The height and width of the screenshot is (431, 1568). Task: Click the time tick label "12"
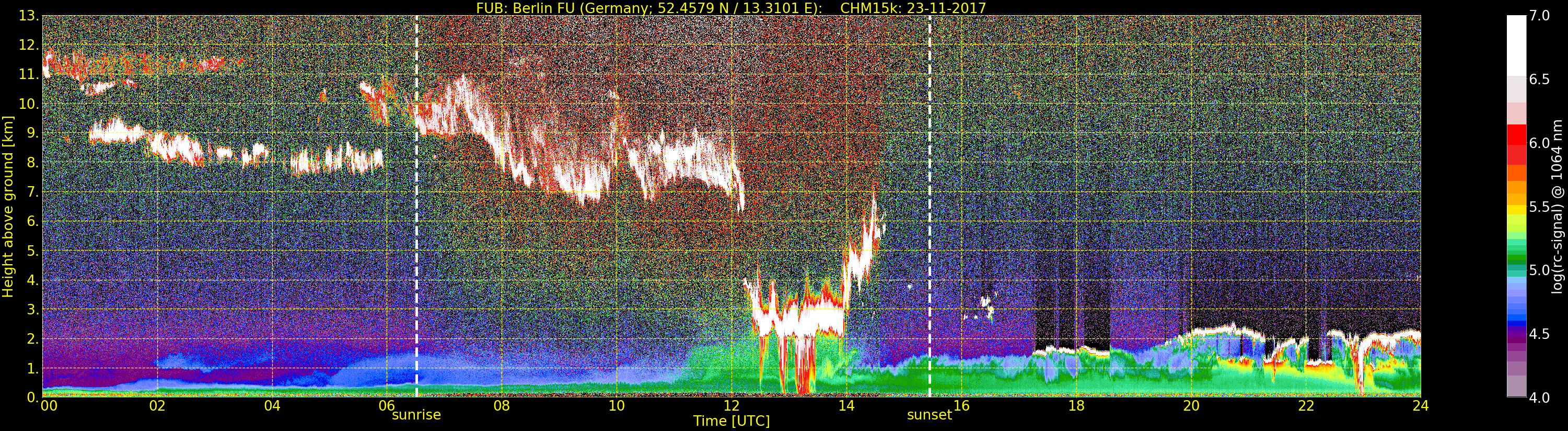[731, 406]
